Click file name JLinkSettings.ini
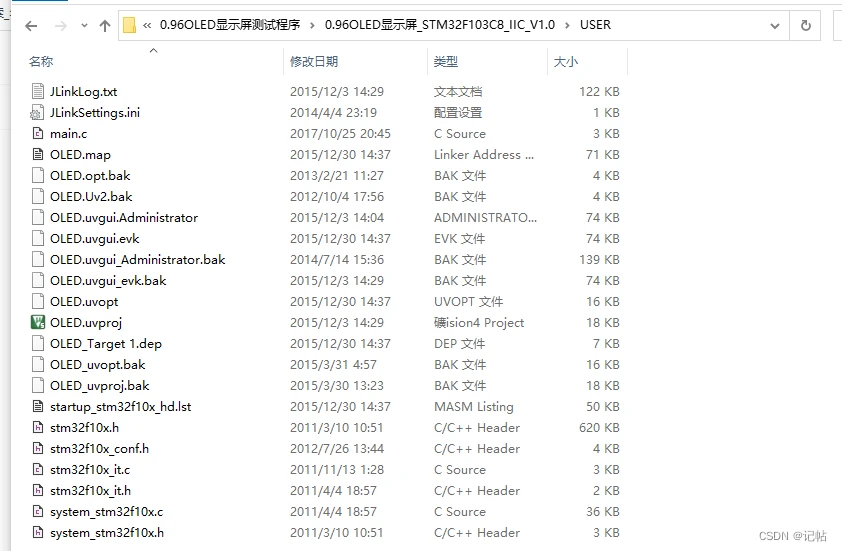Viewport: 842px width, 551px height. (x=95, y=113)
